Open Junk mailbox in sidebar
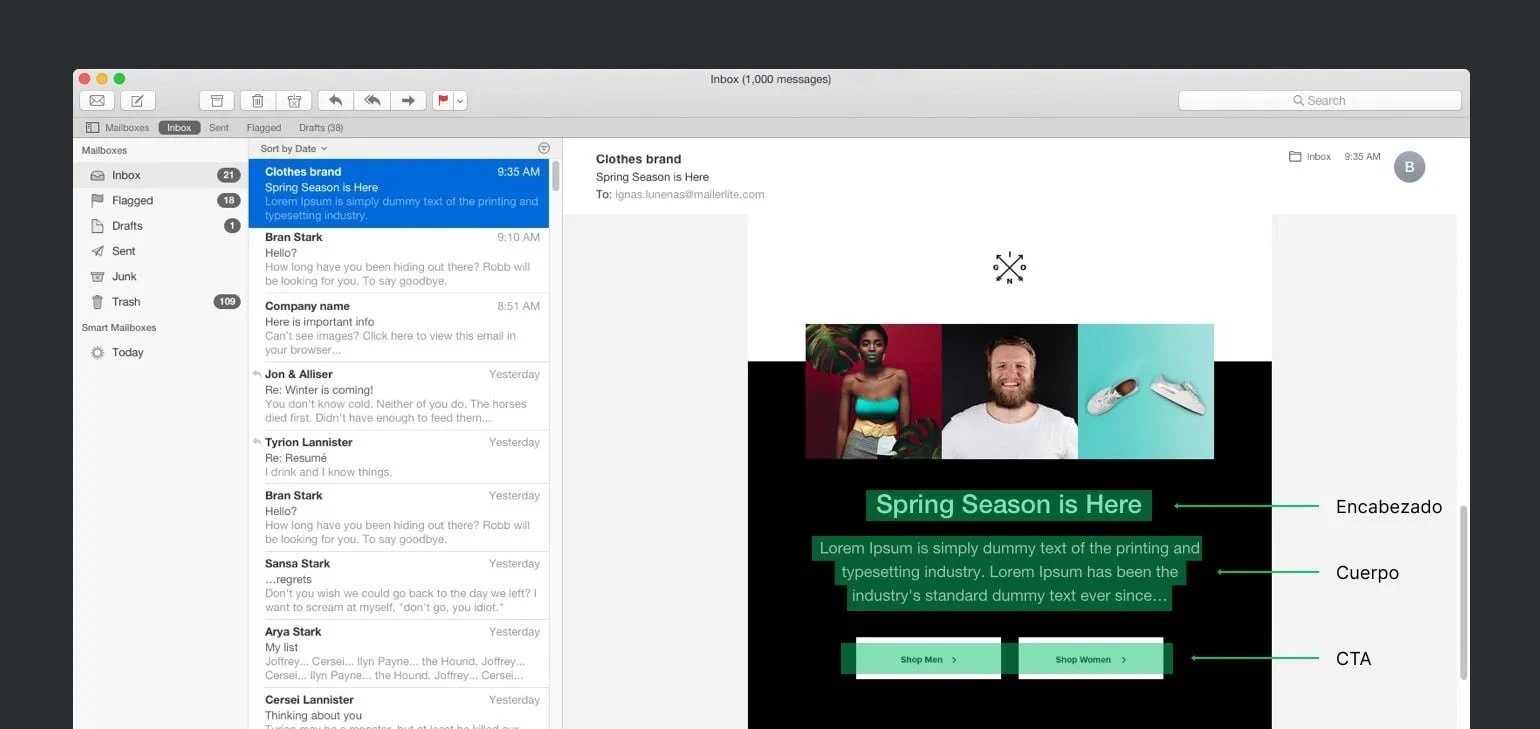This screenshot has width=1540, height=729. click(x=160, y=276)
